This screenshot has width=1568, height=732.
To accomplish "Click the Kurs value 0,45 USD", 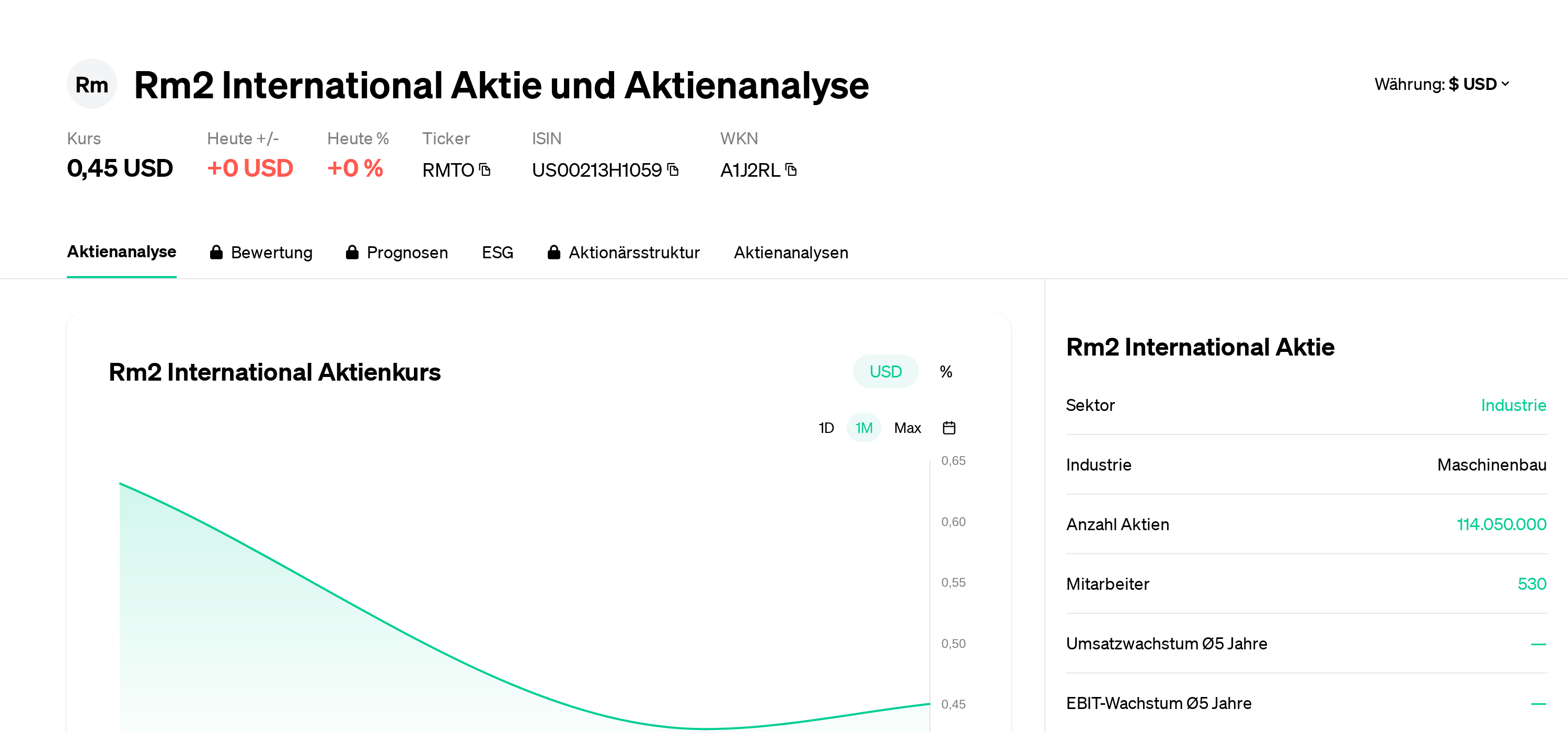I will [119, 169].
